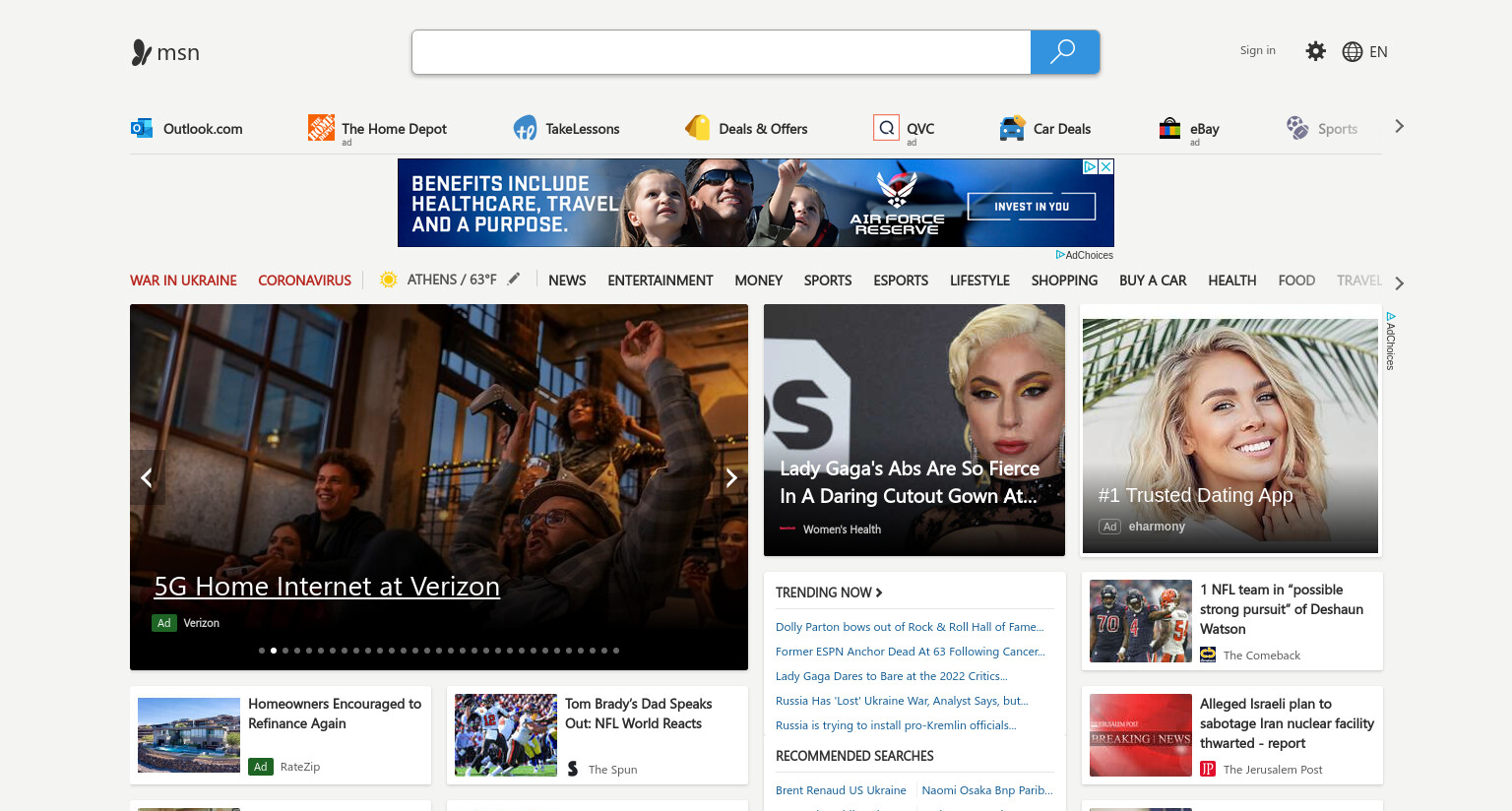Open eharmony #1 Trusted Dating App ad

[1230, 430]
